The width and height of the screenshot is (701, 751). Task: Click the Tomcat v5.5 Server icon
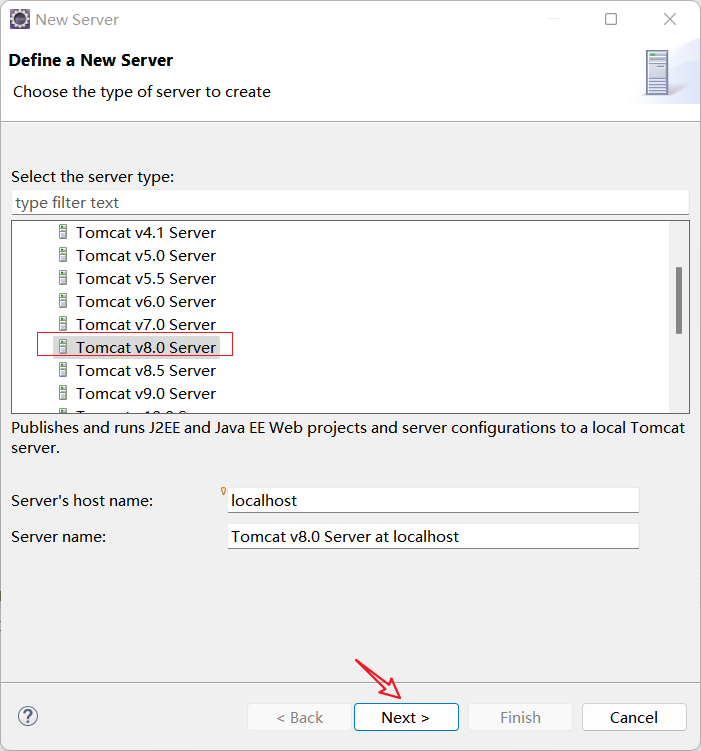(63, 278)
